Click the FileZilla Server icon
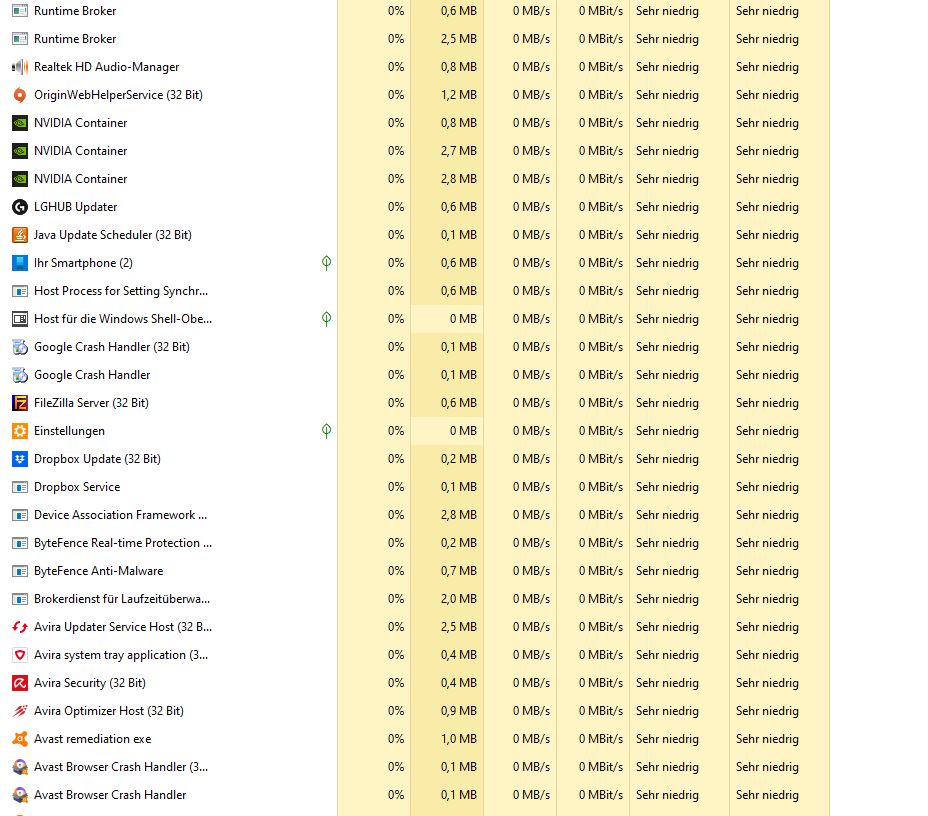The width and height of the screenshot is (928, 816). [20, 403]
